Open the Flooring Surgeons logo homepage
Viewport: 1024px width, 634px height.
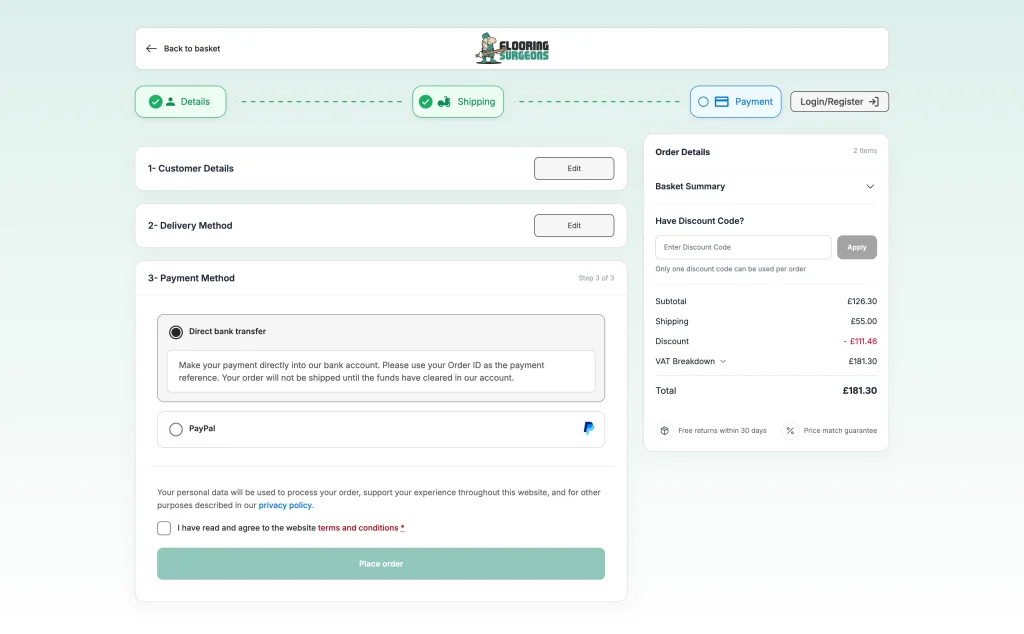point(512,48)
